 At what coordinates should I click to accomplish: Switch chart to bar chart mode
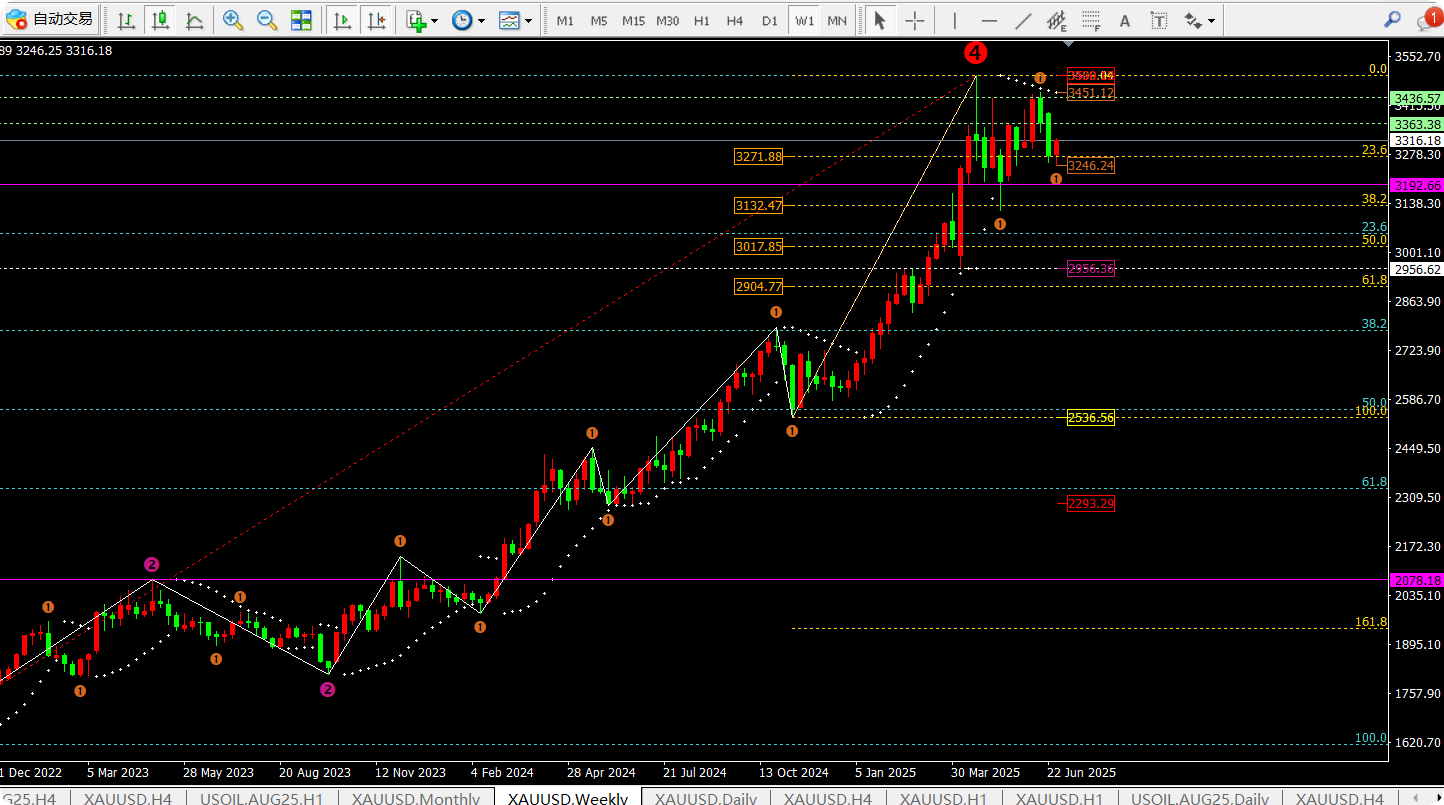[x=125, y=20]
